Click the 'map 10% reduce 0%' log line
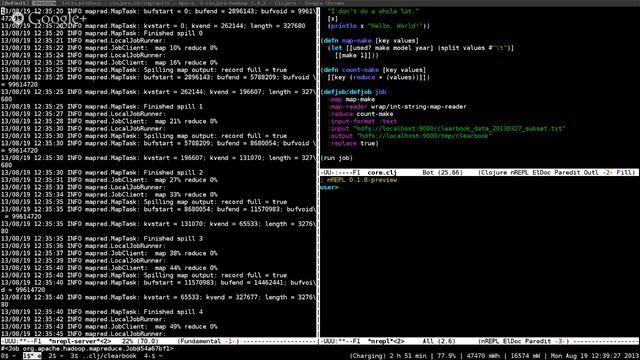Screen dimensions: 640x360 click(109, 48)
